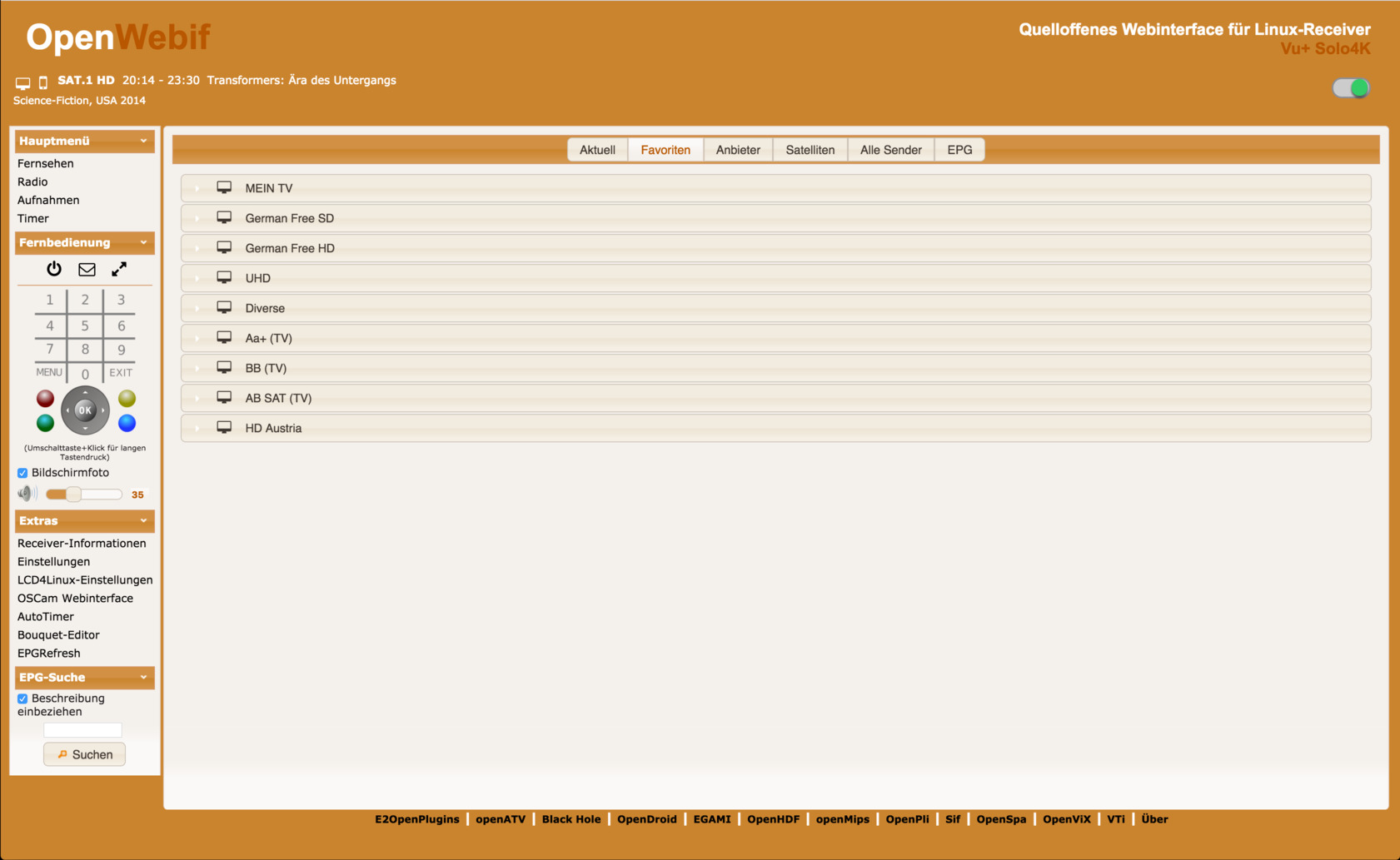
Task: Click the fullscreen remote expand icon
Action: coord(119,269)
